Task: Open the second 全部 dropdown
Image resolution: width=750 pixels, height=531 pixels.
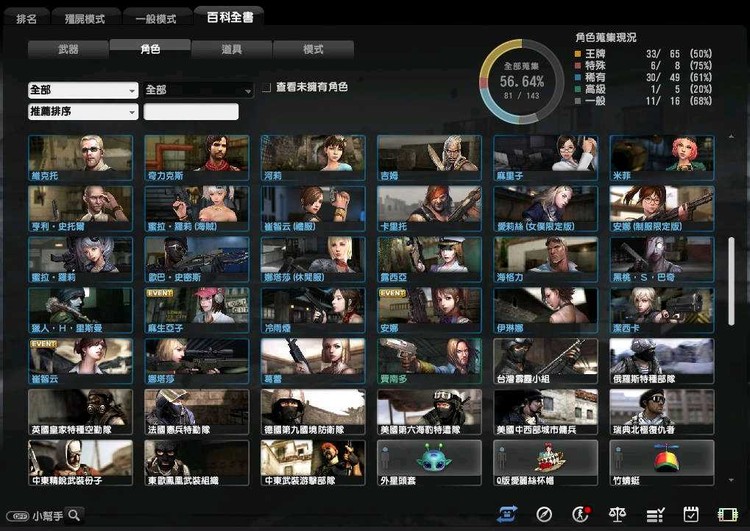Action: point(198,90)
